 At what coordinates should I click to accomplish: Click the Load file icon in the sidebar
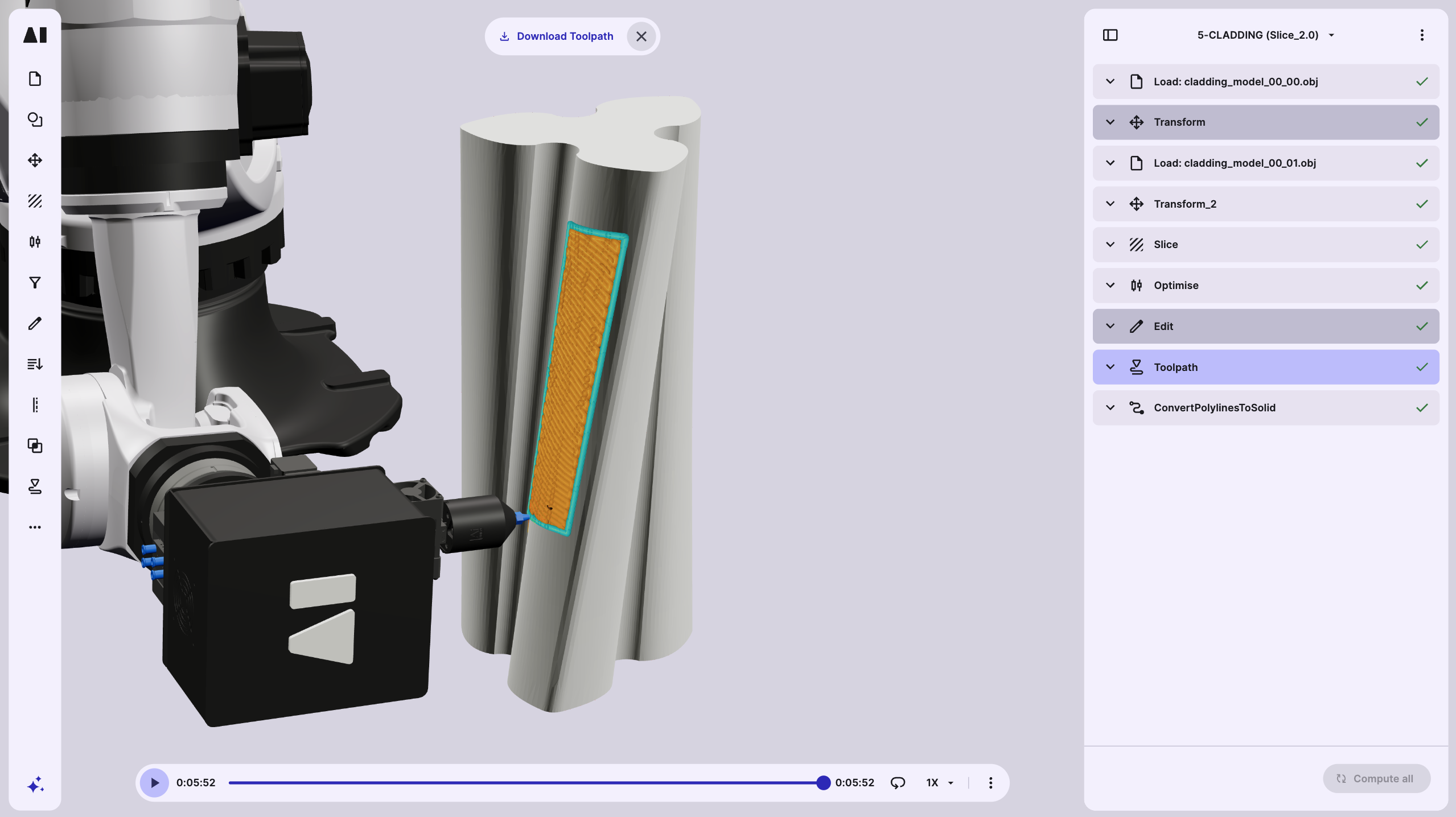click(x=35, y=79)
